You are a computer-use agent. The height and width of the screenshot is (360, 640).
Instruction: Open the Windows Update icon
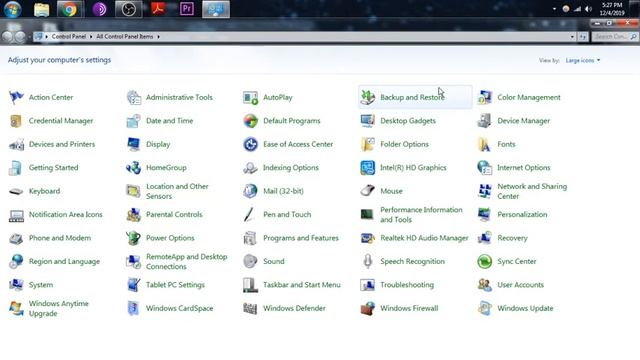click(x=484, y=308)
